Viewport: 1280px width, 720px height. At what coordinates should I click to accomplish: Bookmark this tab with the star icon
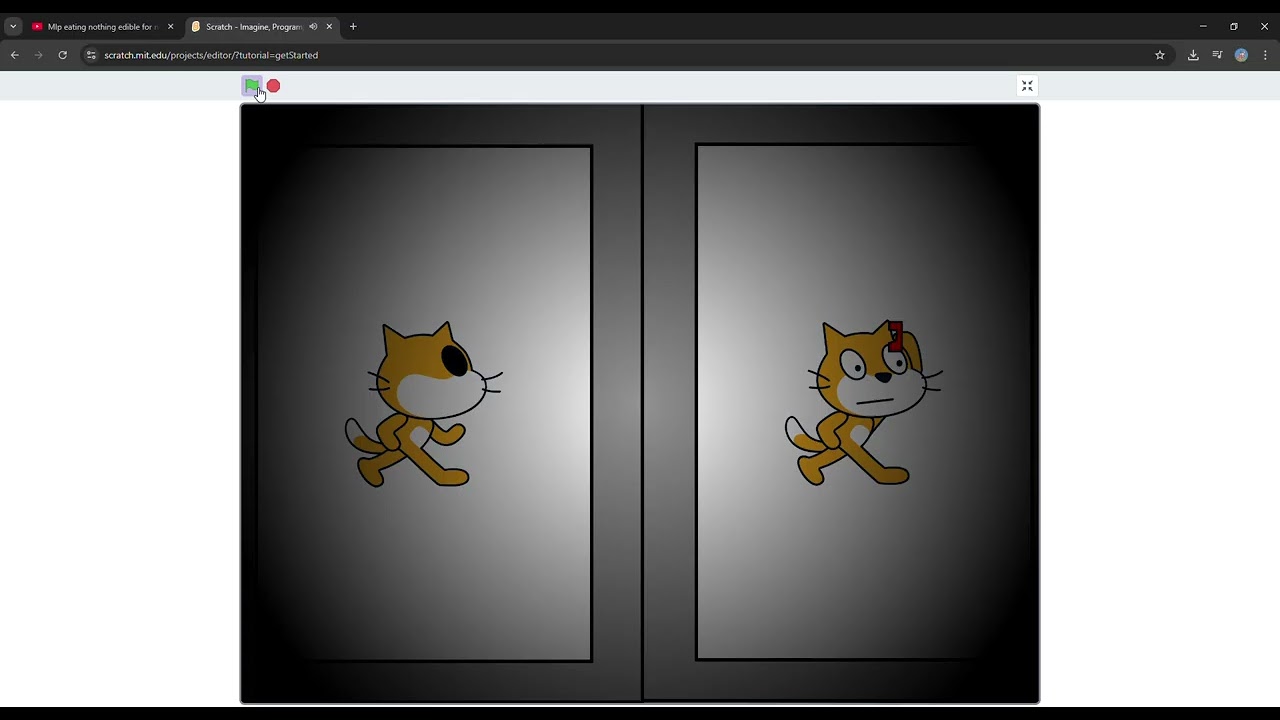(x=1160, y=55)
